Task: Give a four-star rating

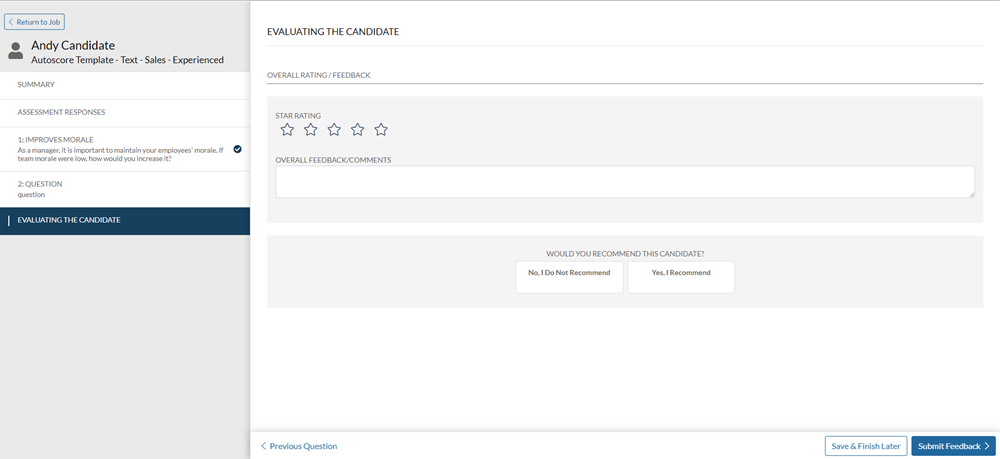Action: coord(357,130)
